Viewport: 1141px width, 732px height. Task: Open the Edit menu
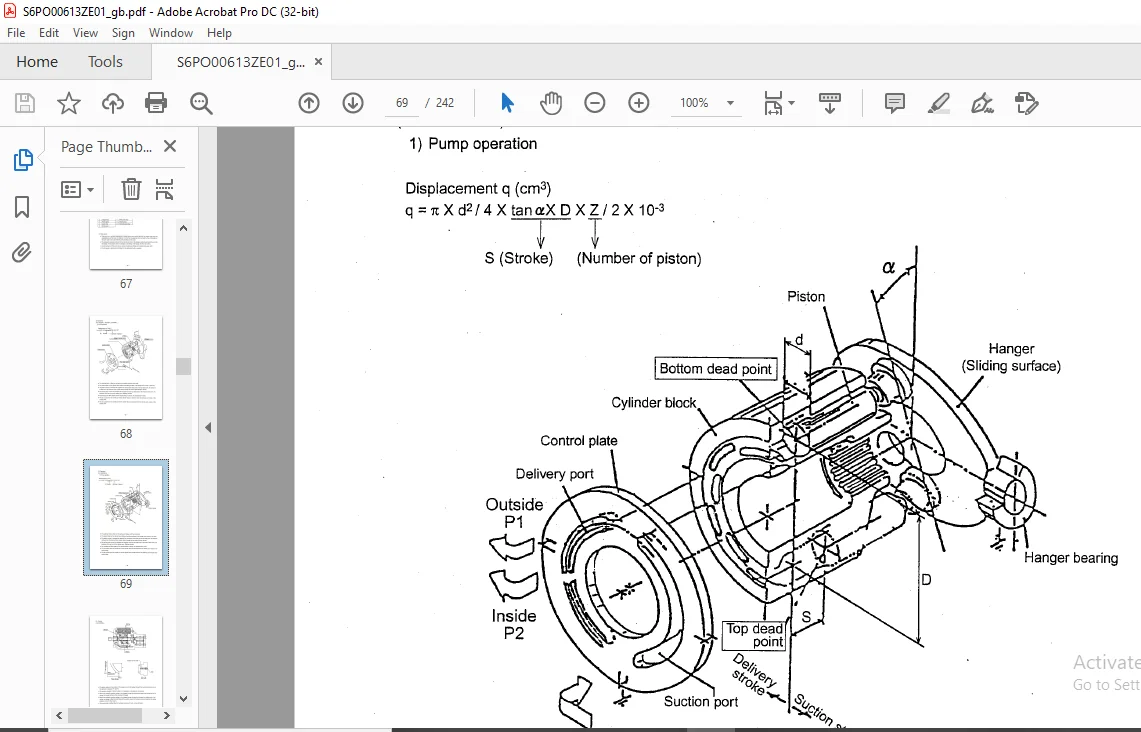pyautogui.click(x=49, y=33)
